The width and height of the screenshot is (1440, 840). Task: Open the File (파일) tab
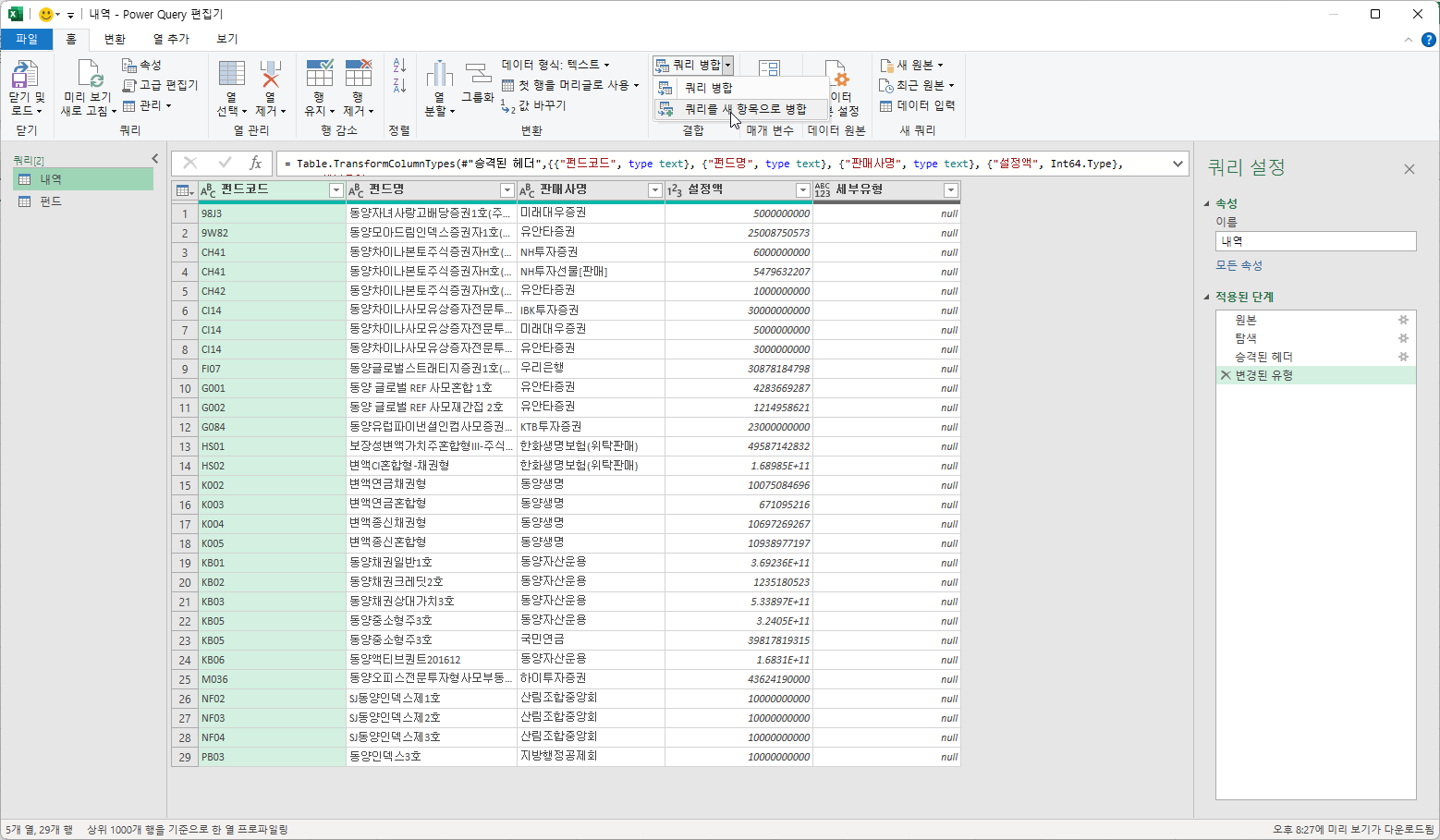click(26, 39)
